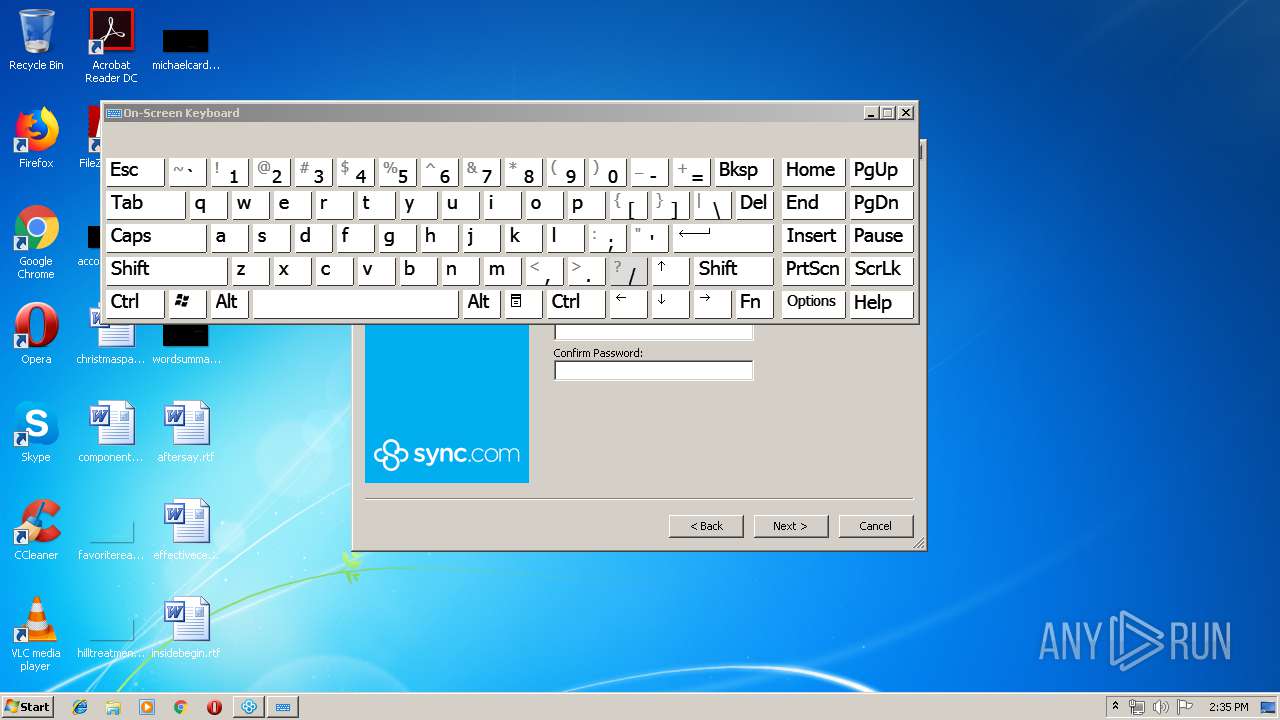Open the component... Word document icon

pyautogui.click(x=111, y=432)
